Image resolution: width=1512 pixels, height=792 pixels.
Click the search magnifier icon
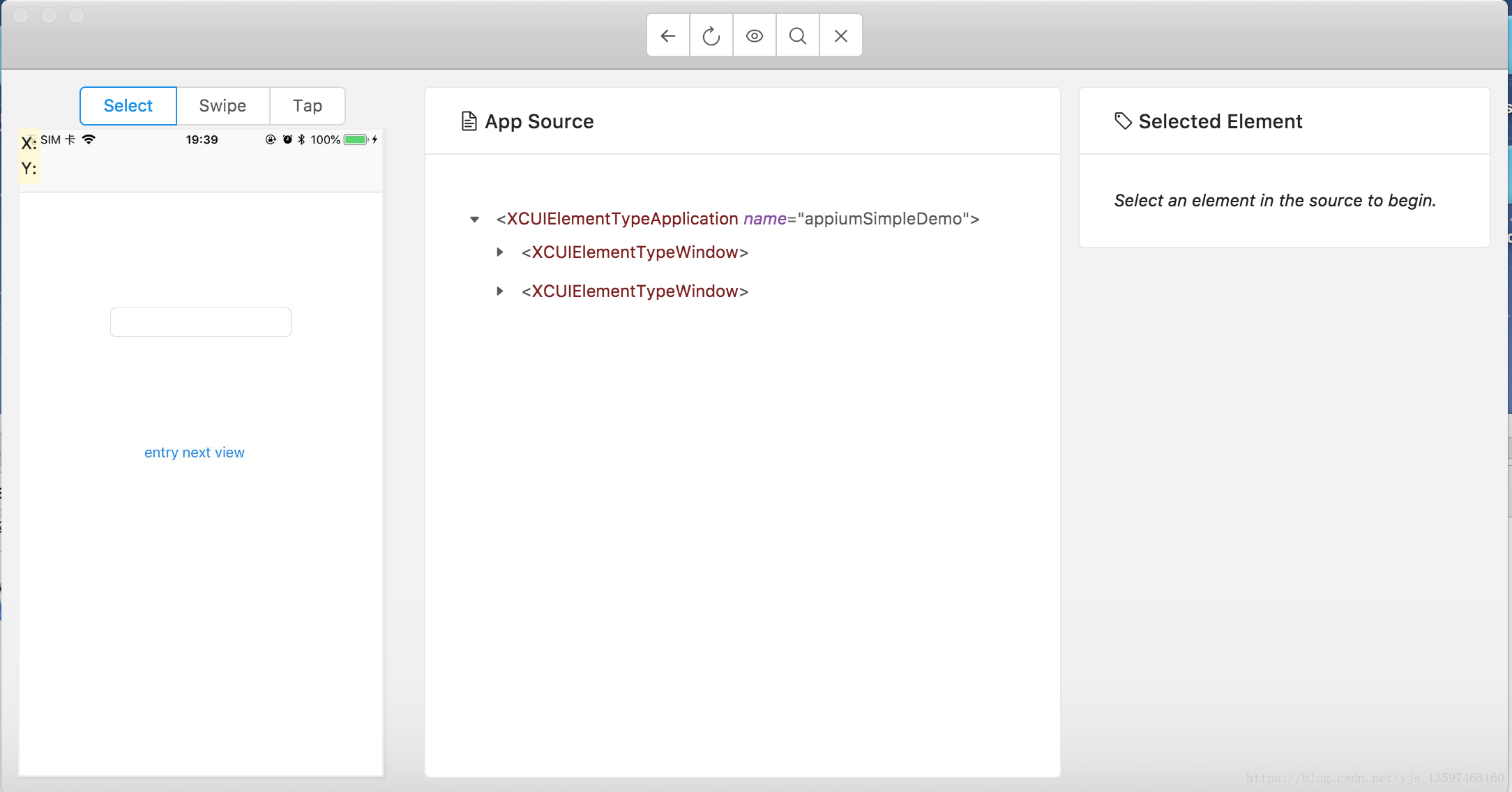(x=797, y=35)
